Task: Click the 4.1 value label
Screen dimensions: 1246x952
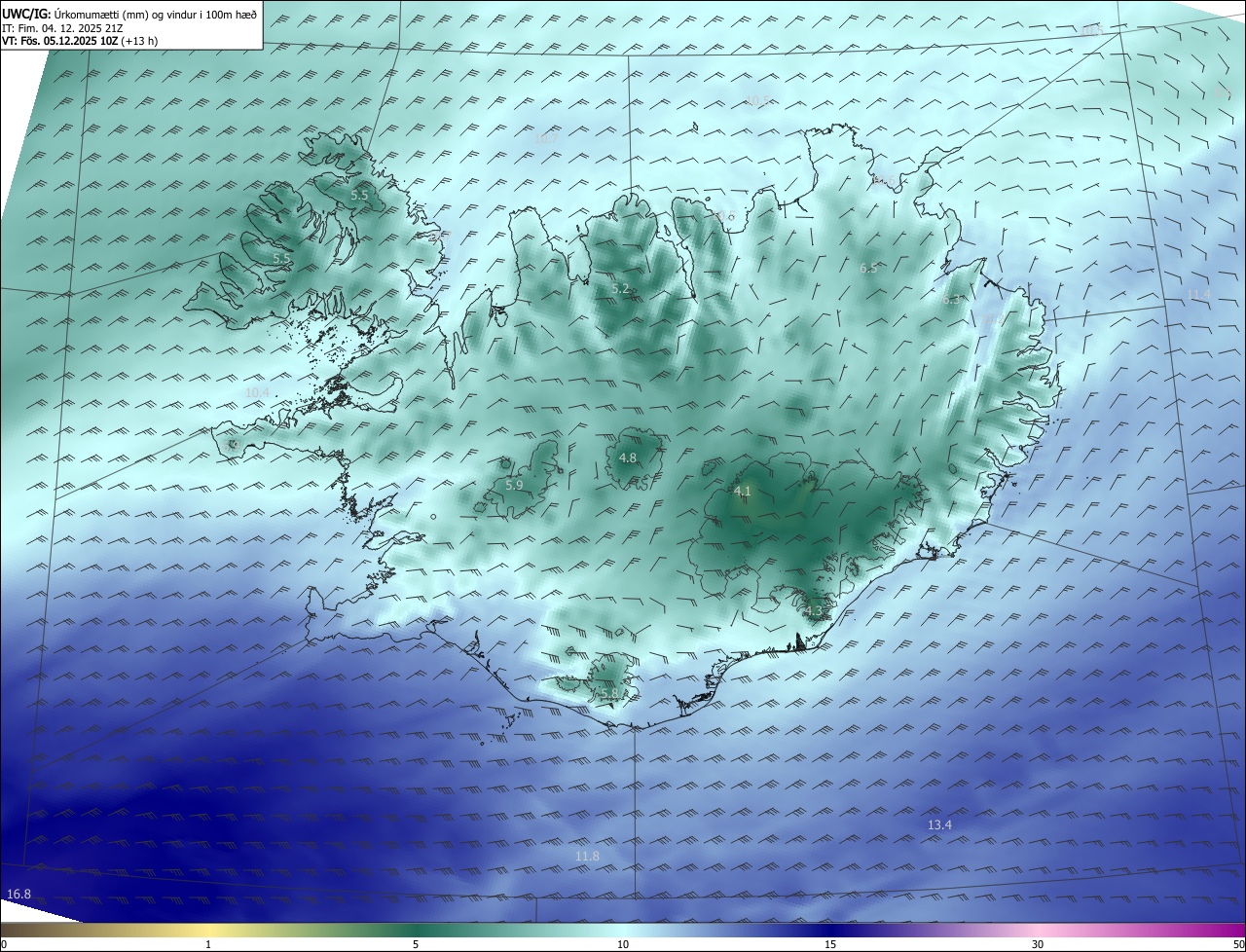Action: 743,491
